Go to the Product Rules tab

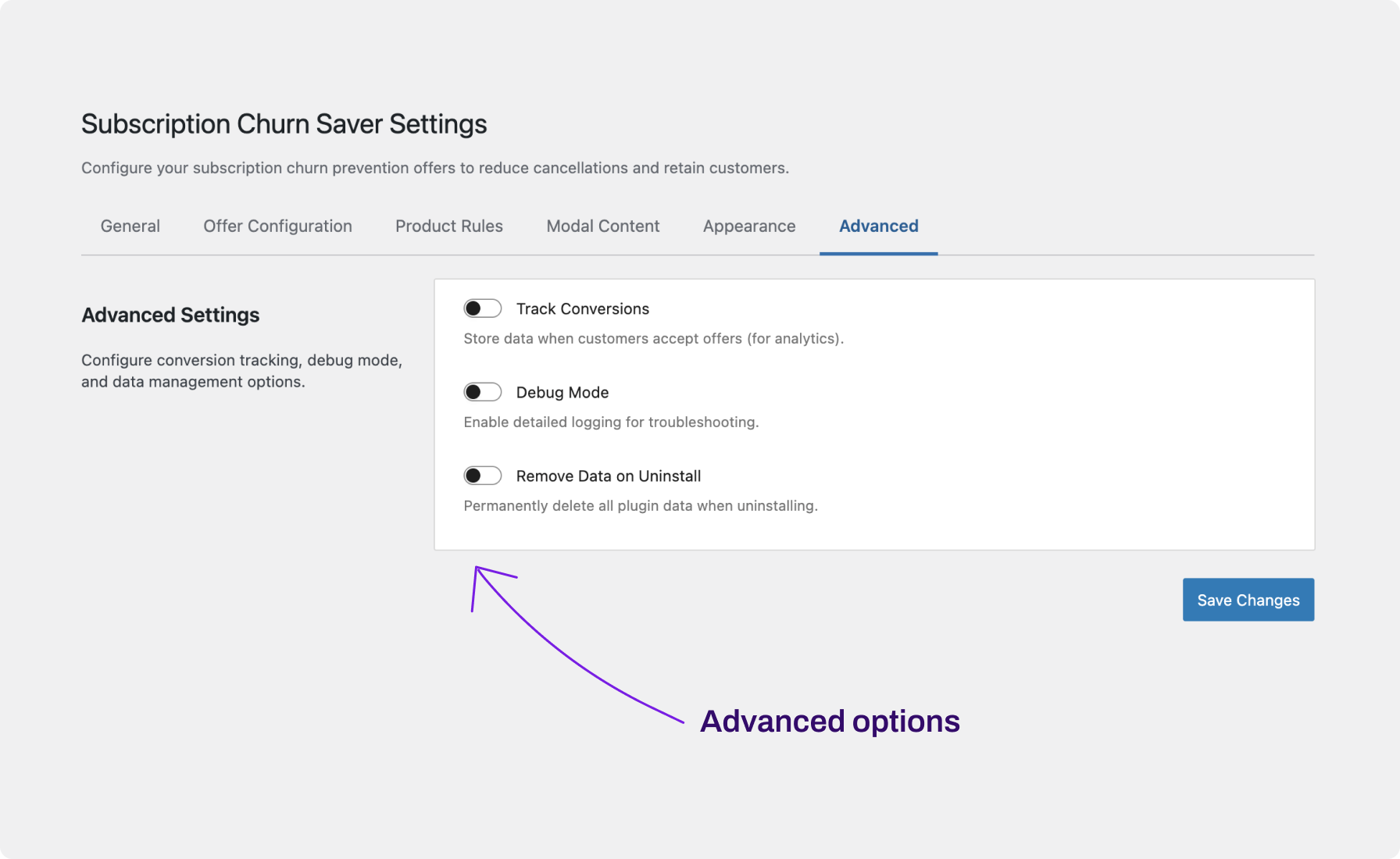pos(449,226)
